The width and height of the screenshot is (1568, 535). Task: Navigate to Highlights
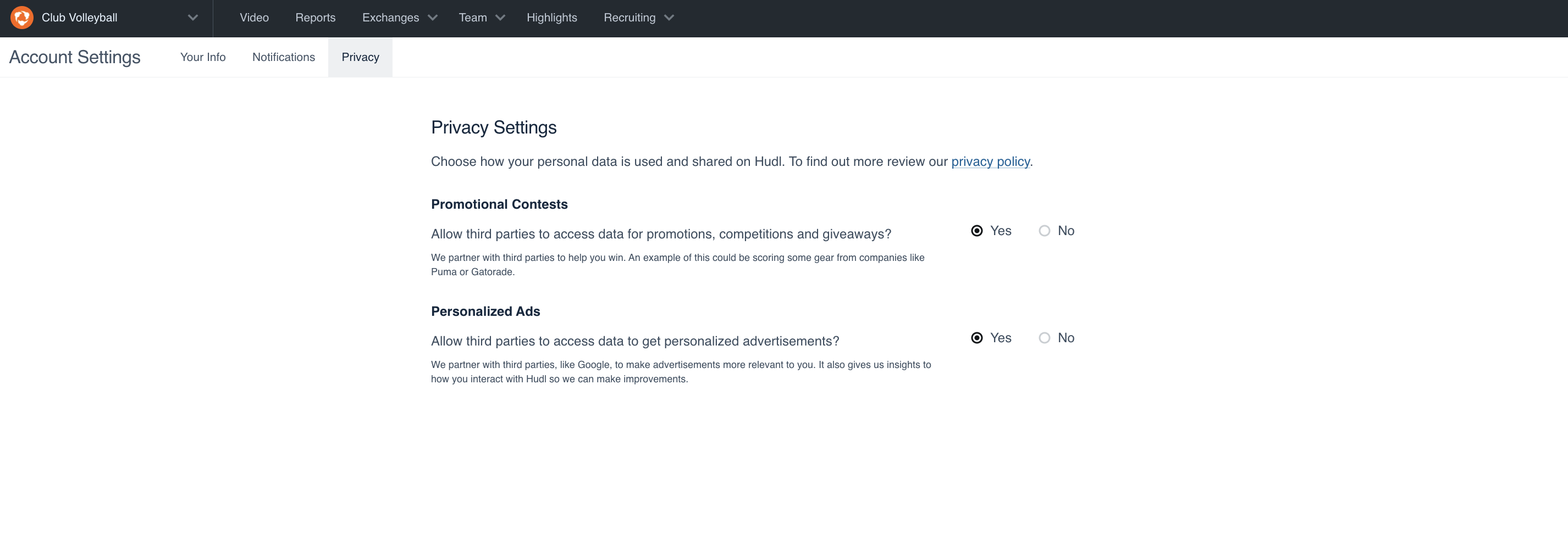coord(551,18)
